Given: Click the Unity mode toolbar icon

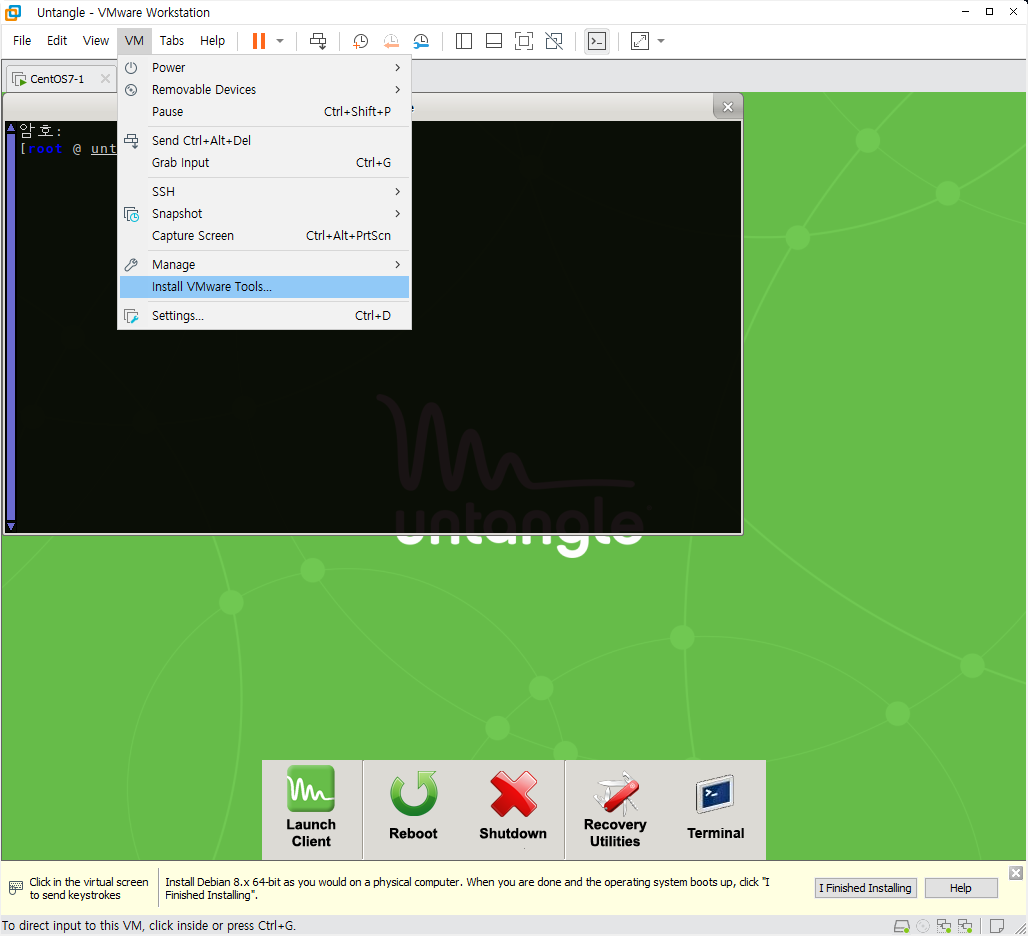Looking at the screenshot, I should point(554,41).
